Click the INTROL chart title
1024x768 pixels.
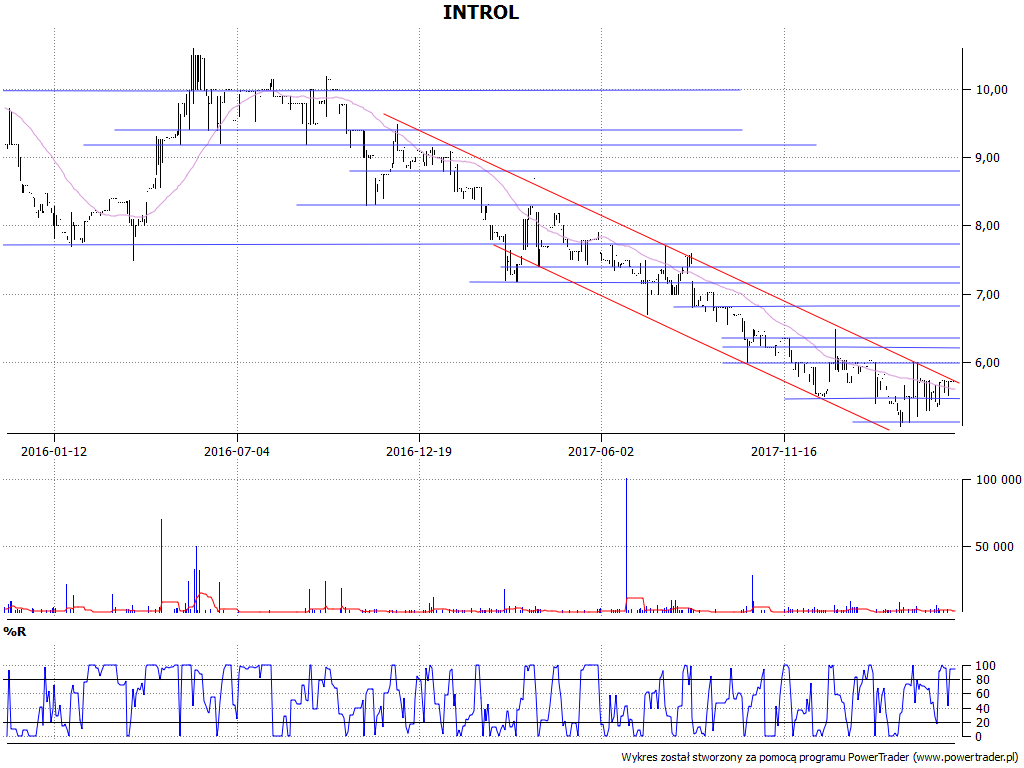[x=481, y=12]
